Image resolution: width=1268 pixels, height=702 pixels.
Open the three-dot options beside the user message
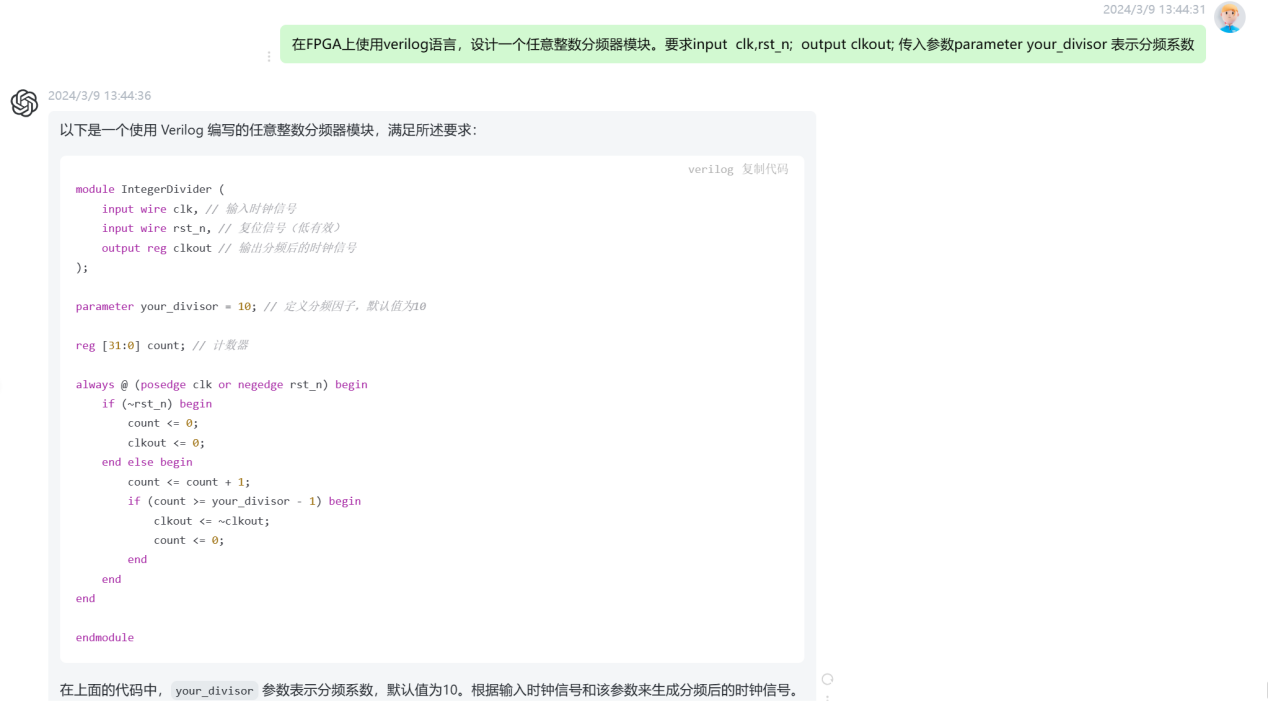pyautogui.click(x=269, y=56)
